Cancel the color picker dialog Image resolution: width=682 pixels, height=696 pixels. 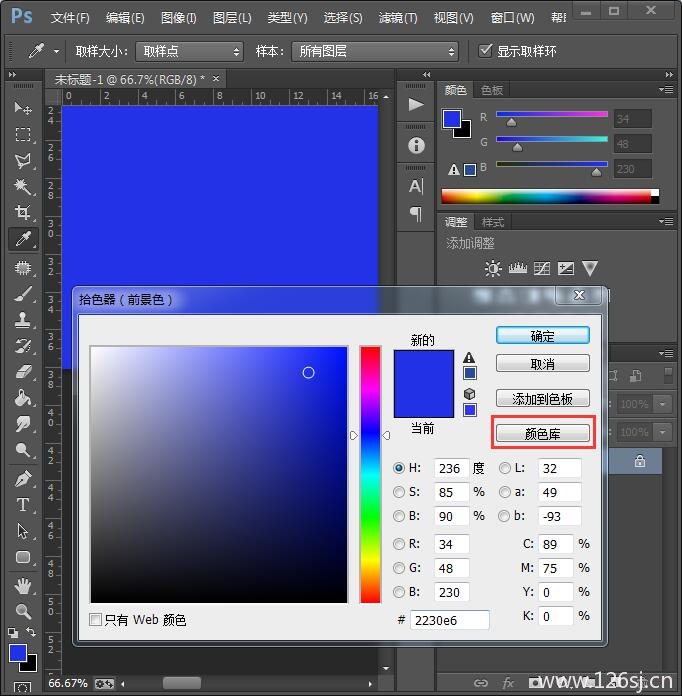(x=543, y=364)
